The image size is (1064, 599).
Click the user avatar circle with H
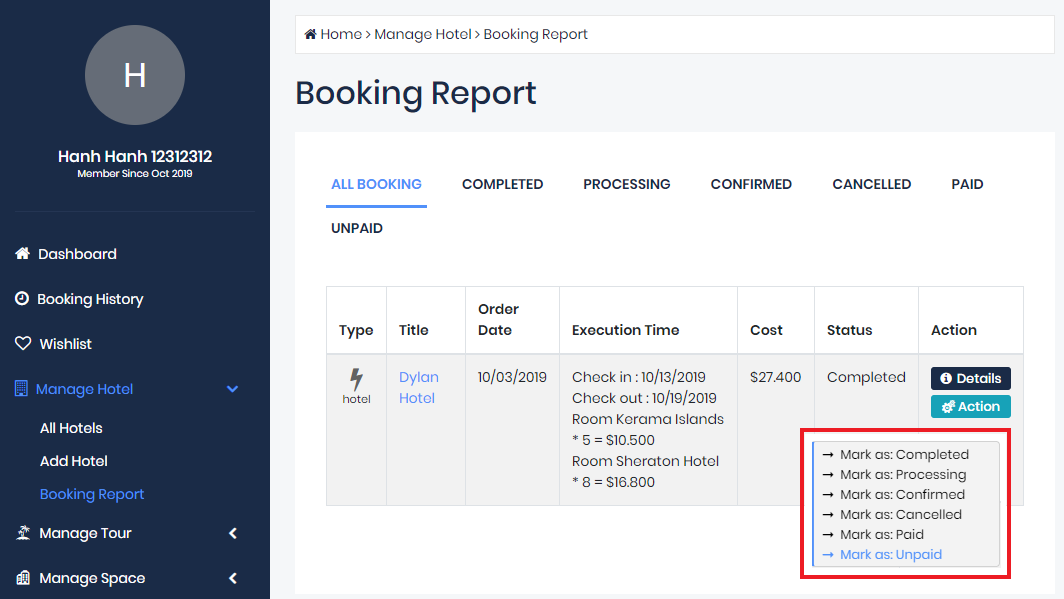point(135,75)
